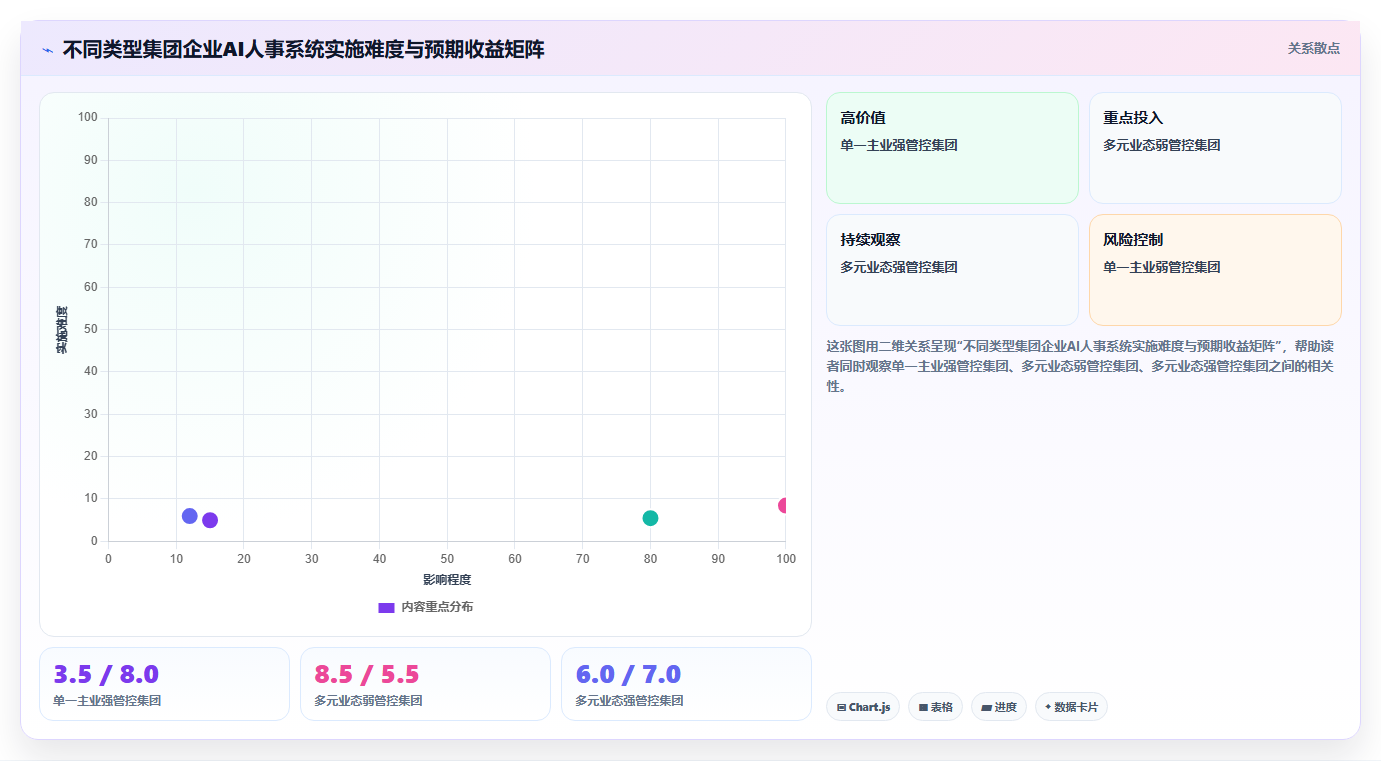The width and height of the screenshot is (1381, 761).
Task: Click the 数据卡片 sparkle icon
Action: coord(1048,707)
